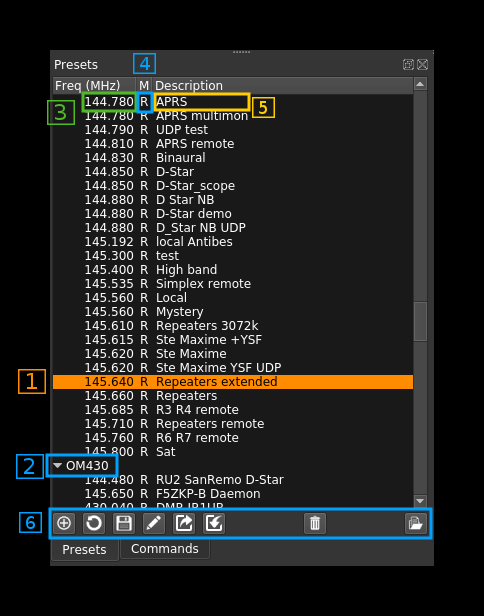Select the RU2 SanRemo D-Star preset
Viewport: 484px width, 616px height.
click(233, 480)
